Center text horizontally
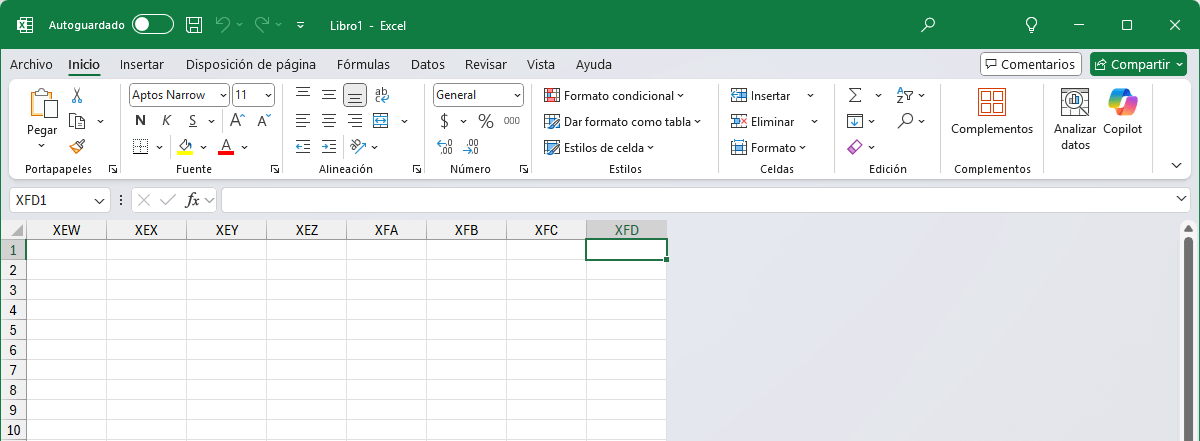The width and height of the screenshot is (1200, 441). click(329, 121)
